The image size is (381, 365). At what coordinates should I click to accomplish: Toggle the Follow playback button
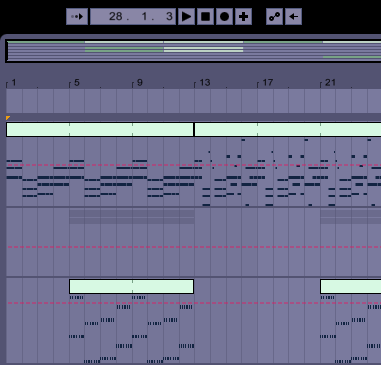(77, 17)
